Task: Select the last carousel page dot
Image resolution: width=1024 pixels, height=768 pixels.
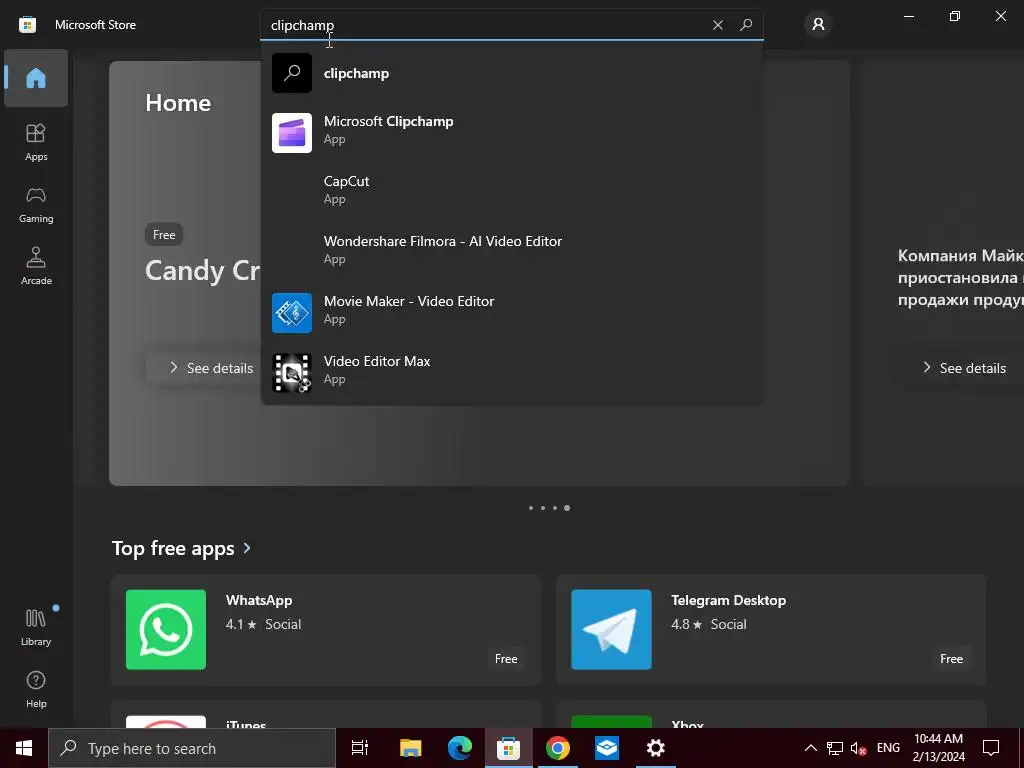Action: [567, 508]
